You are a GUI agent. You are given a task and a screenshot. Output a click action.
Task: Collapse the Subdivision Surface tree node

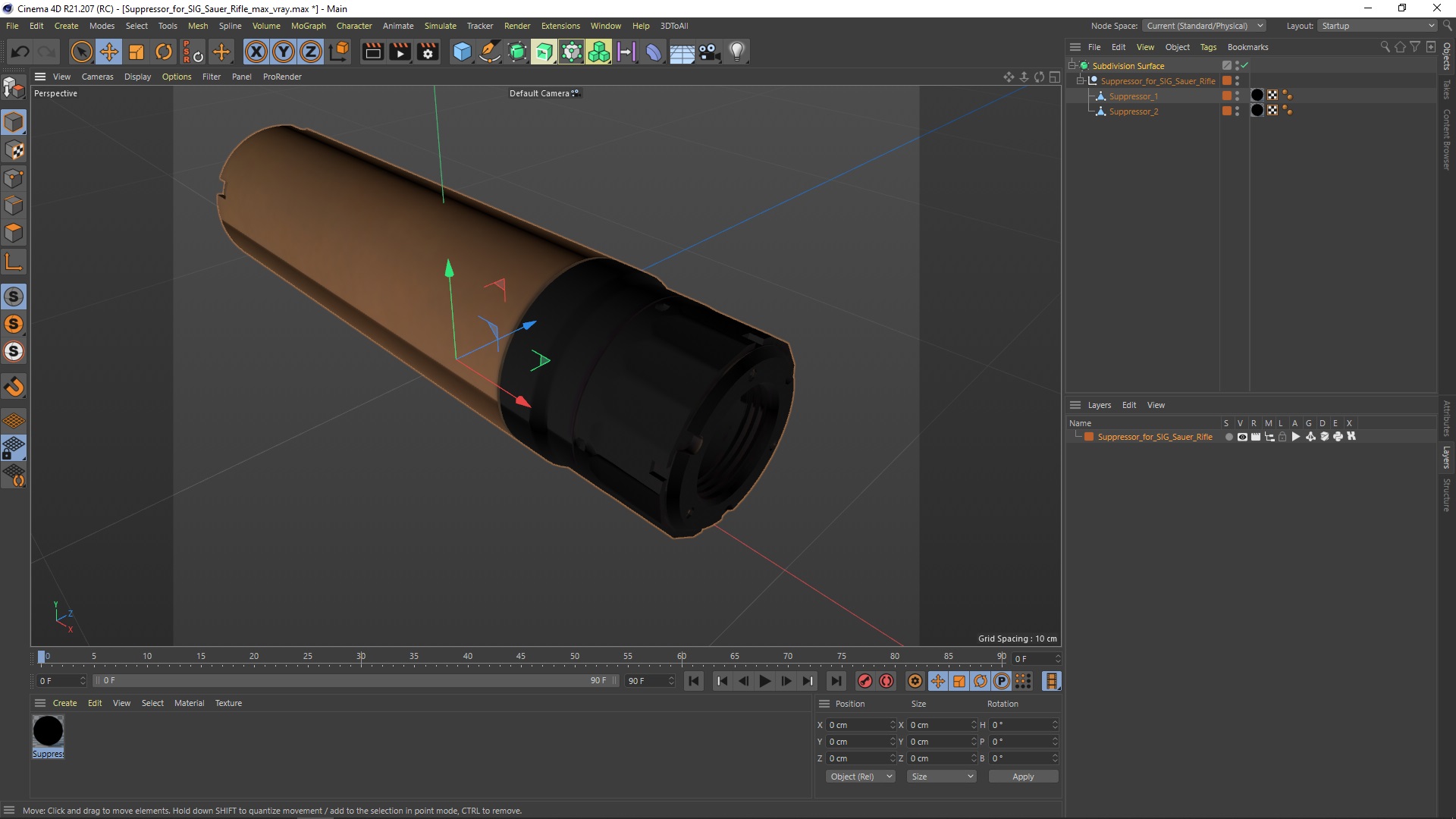point(1072,66)
